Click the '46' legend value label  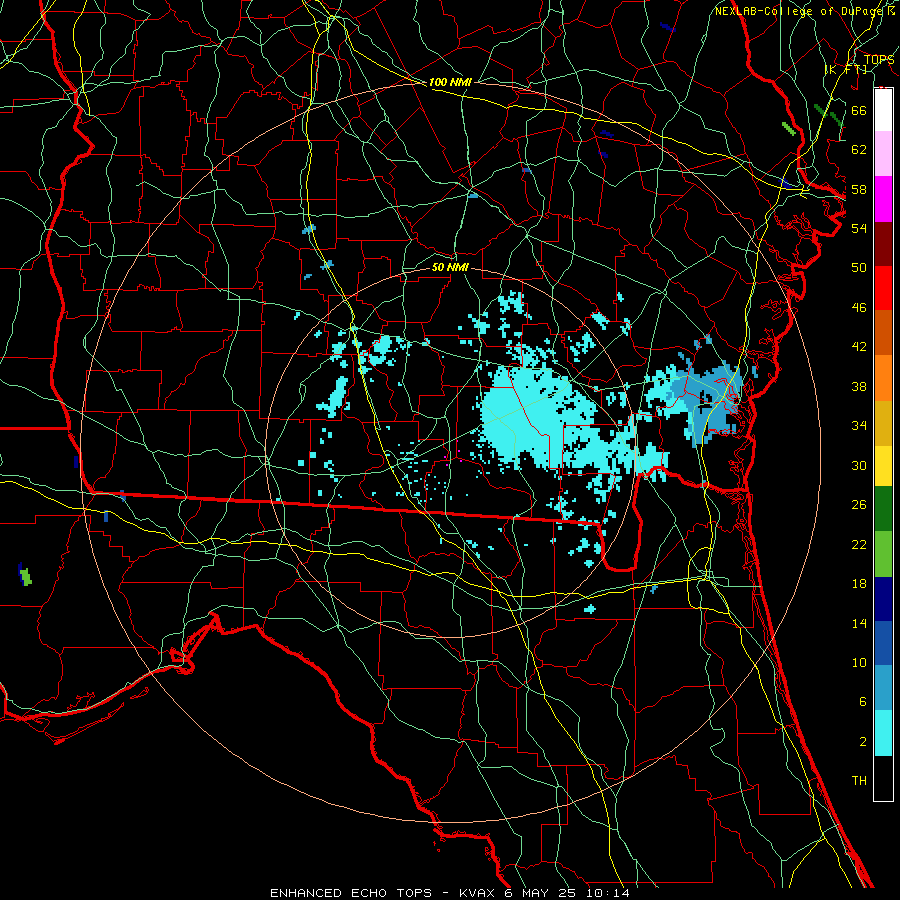[859, 308]
